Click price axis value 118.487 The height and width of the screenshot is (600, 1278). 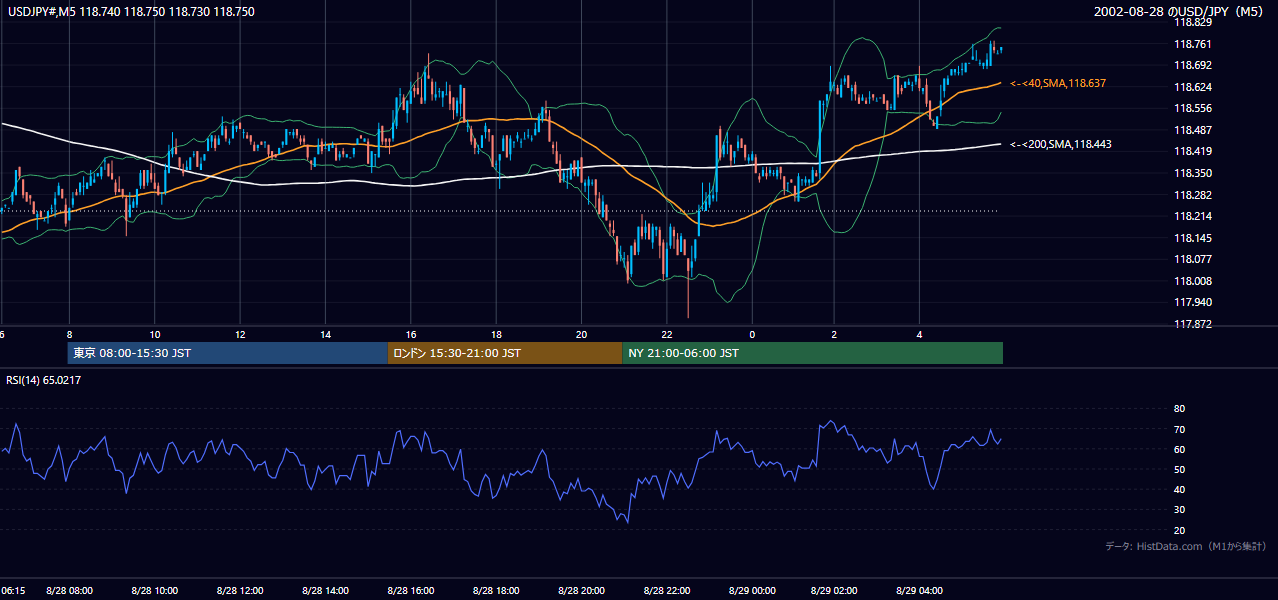click(1194, 130)
